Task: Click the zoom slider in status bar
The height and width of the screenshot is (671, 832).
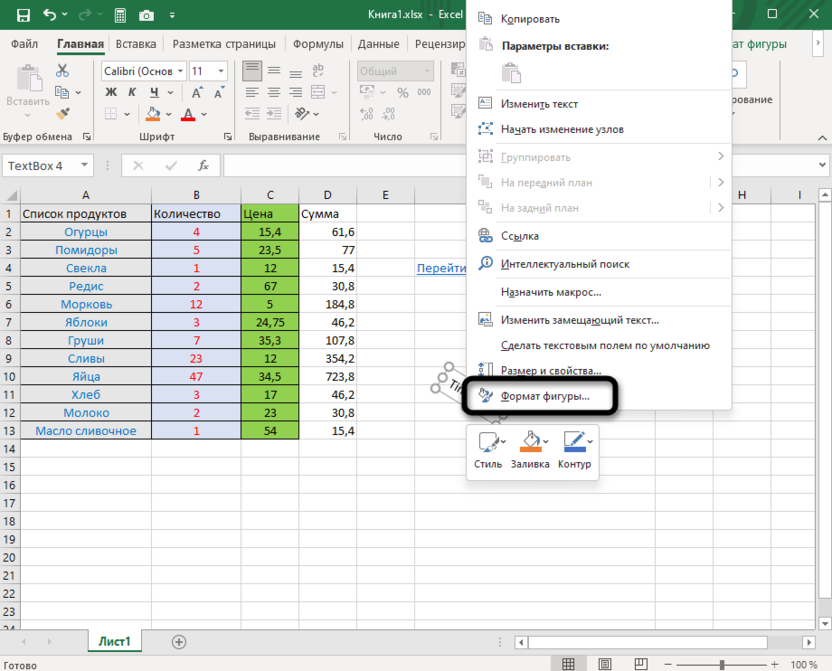Action: click(x=722, y=664)
